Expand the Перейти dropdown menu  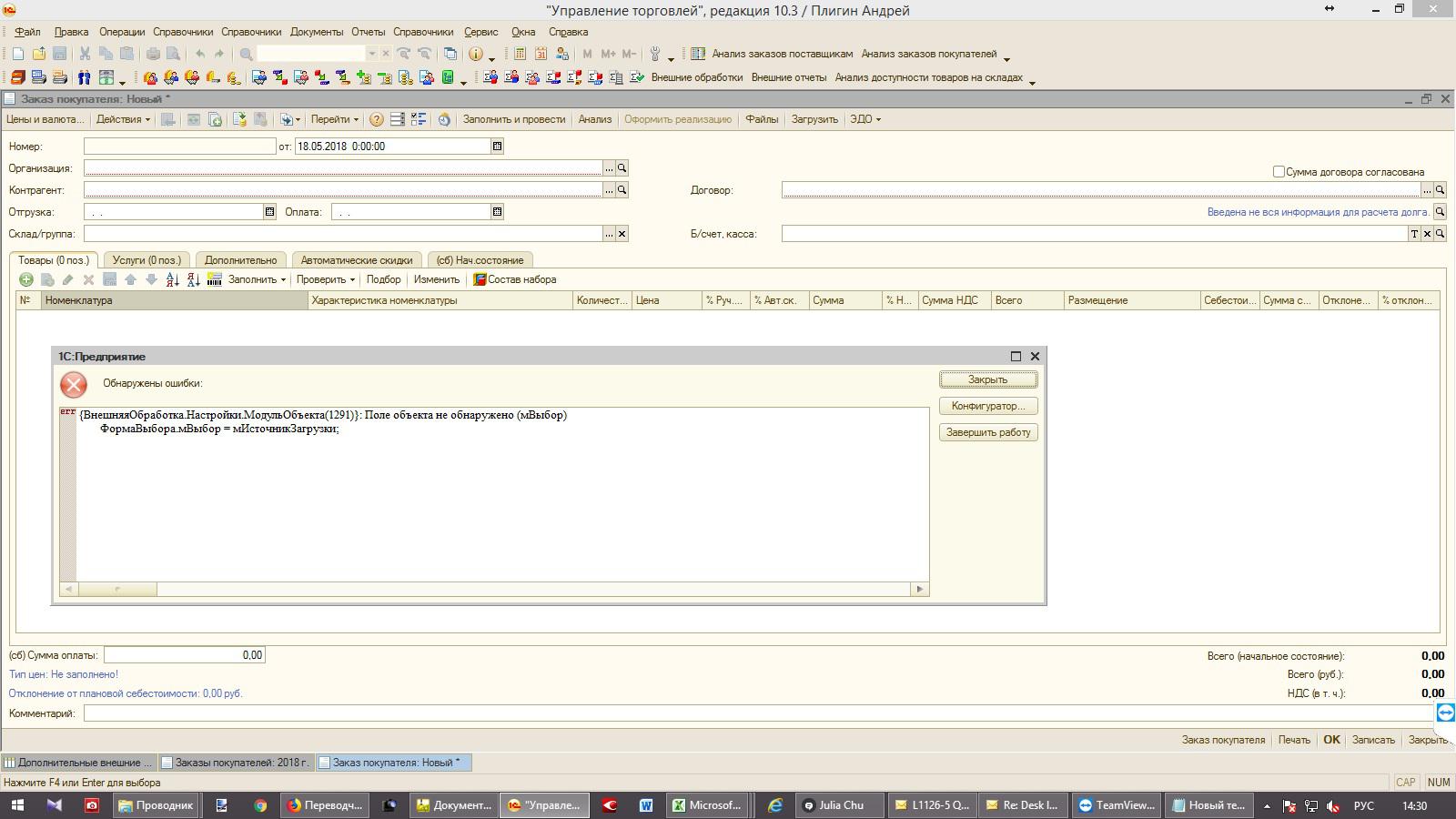click(x=334, y=119)
